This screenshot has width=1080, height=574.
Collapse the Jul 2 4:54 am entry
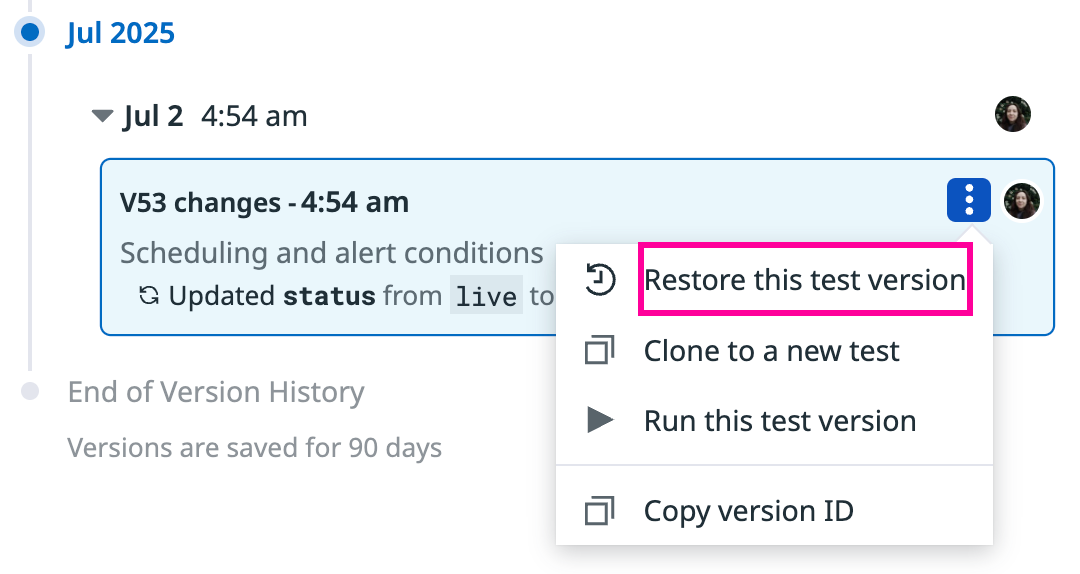click(103, 116)
